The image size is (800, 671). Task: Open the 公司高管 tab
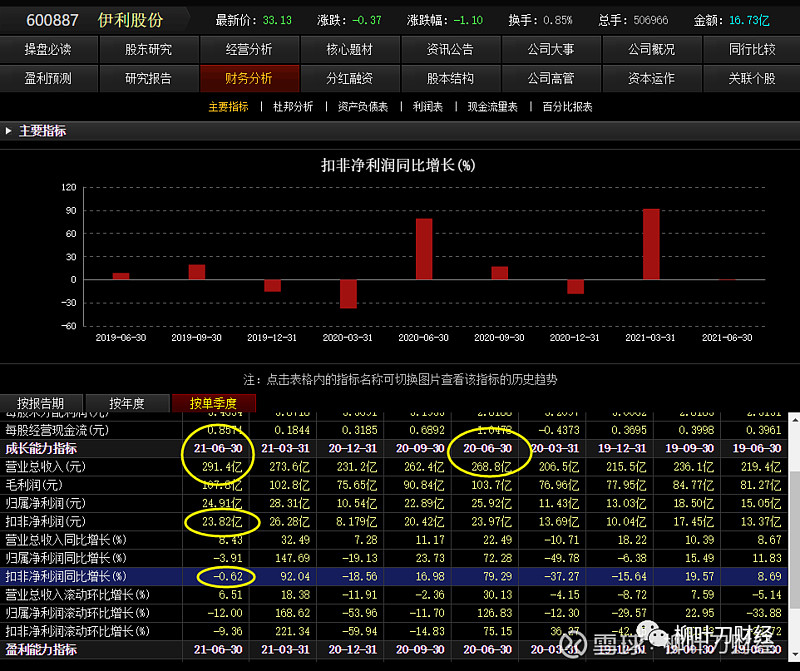tap(551, 79)
